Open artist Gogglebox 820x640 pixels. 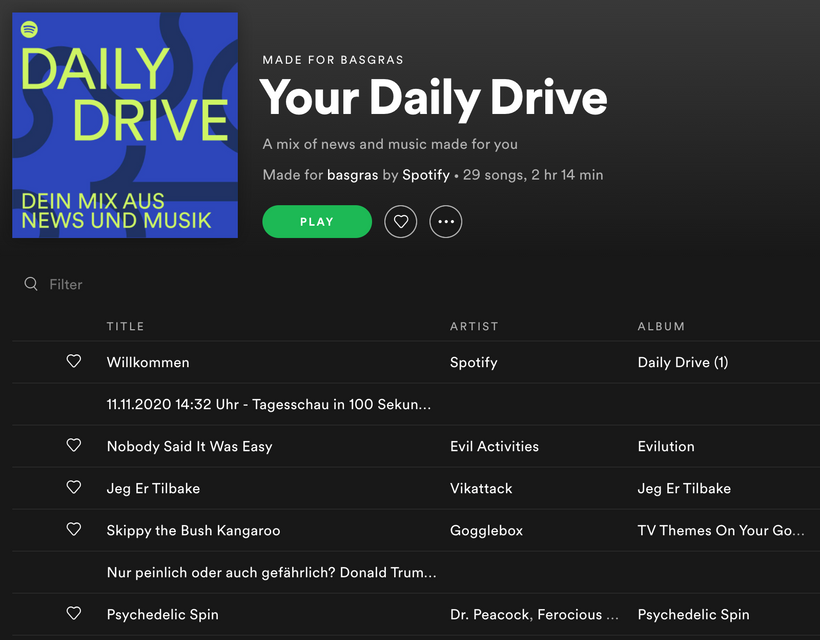click(486, 531)
